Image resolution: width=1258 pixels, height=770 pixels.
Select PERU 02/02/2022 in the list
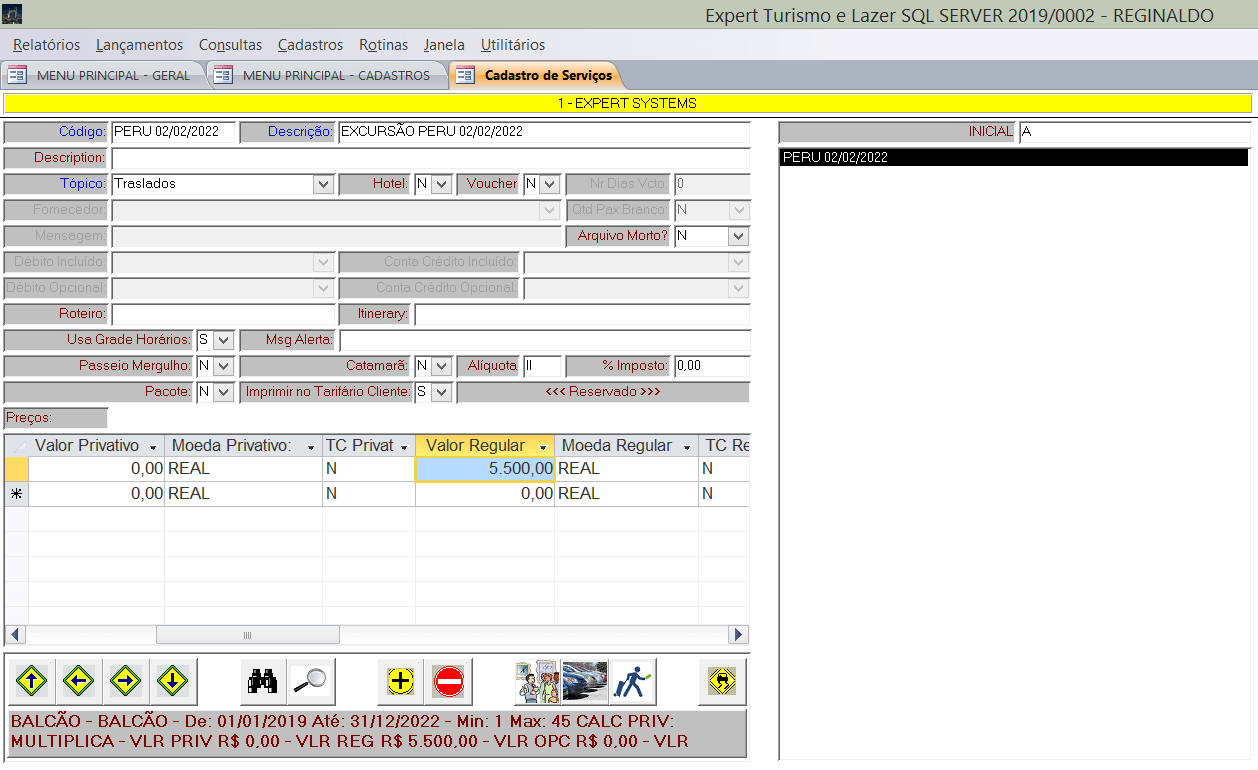tap(1012, 158)
